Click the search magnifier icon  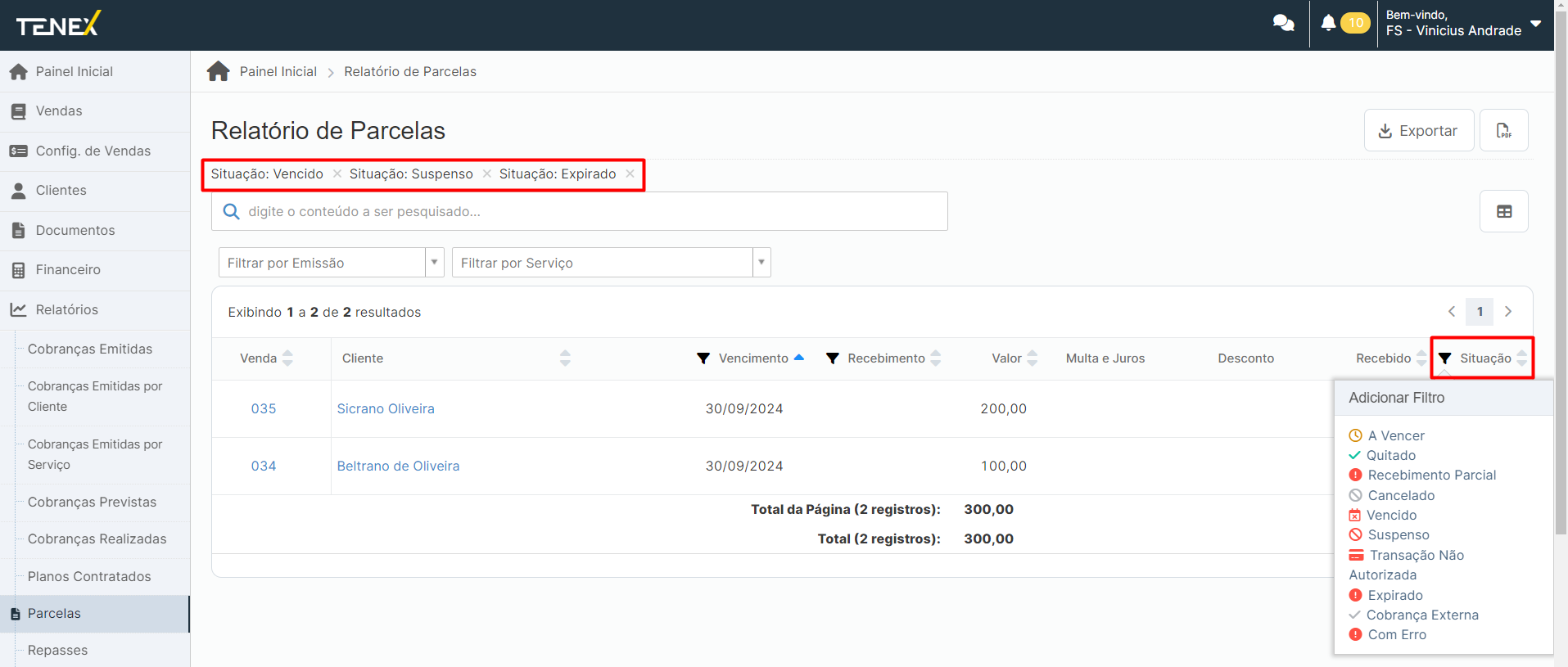pos(232,211)
